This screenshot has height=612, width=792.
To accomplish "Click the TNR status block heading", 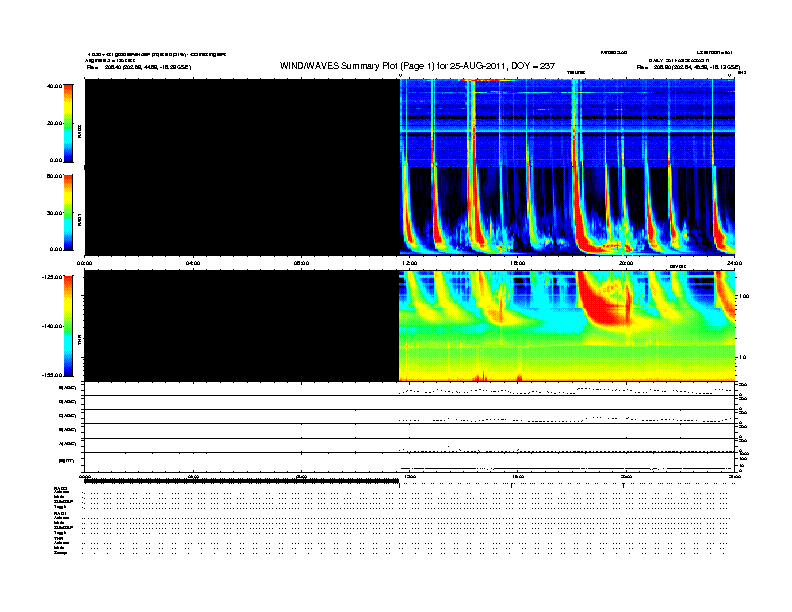I will coord(58,538).
